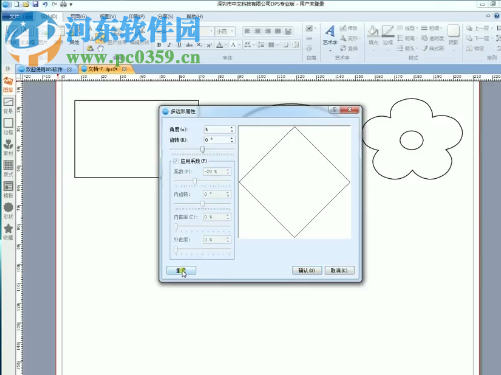Apply italic formatting with I icon
The width and height of the screenshot is (501, 375).
[x=169, y=45]
